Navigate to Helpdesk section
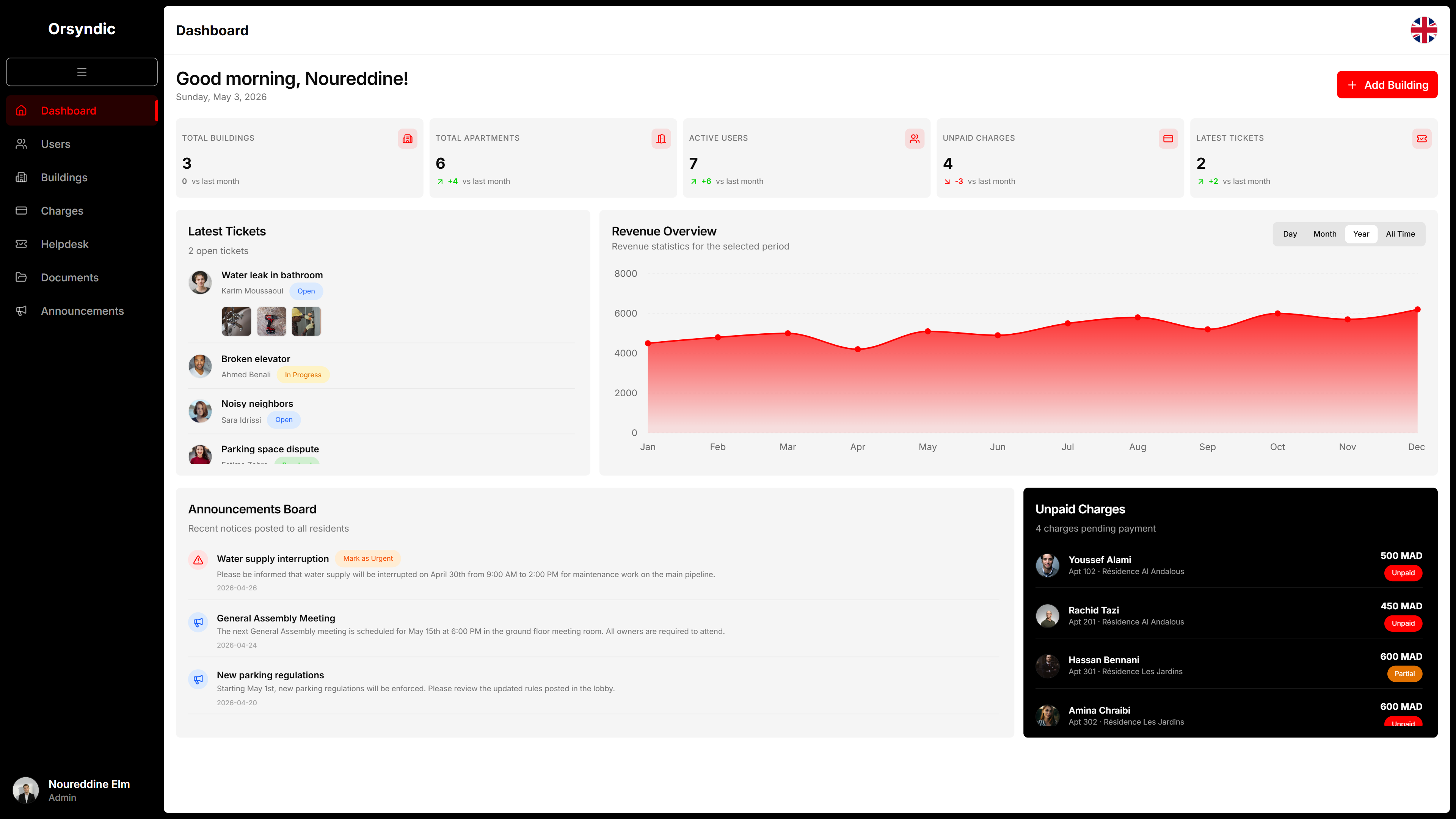Screen dimensions: 1456x819 click(x=82, y=244)
